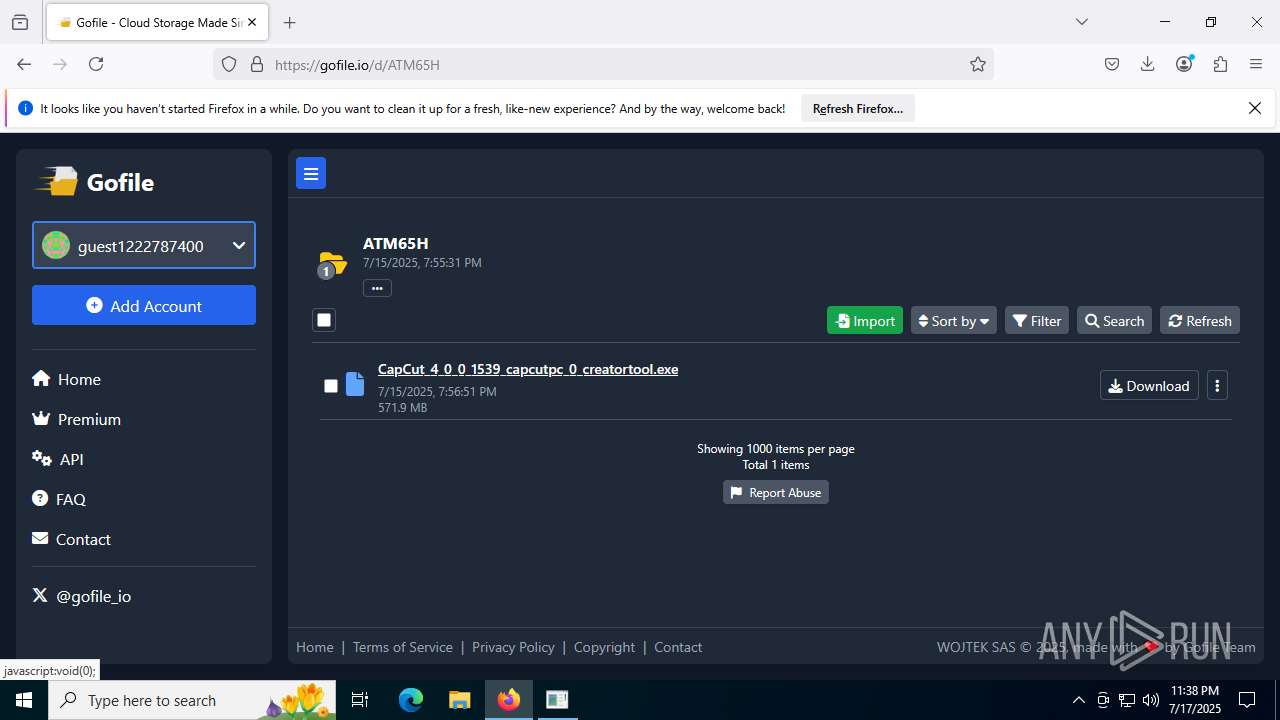The height and width of the screenshot is (720, 1280).
Task: Reload the page with the browser refresh icon
Action: click(x=96, y=64)
